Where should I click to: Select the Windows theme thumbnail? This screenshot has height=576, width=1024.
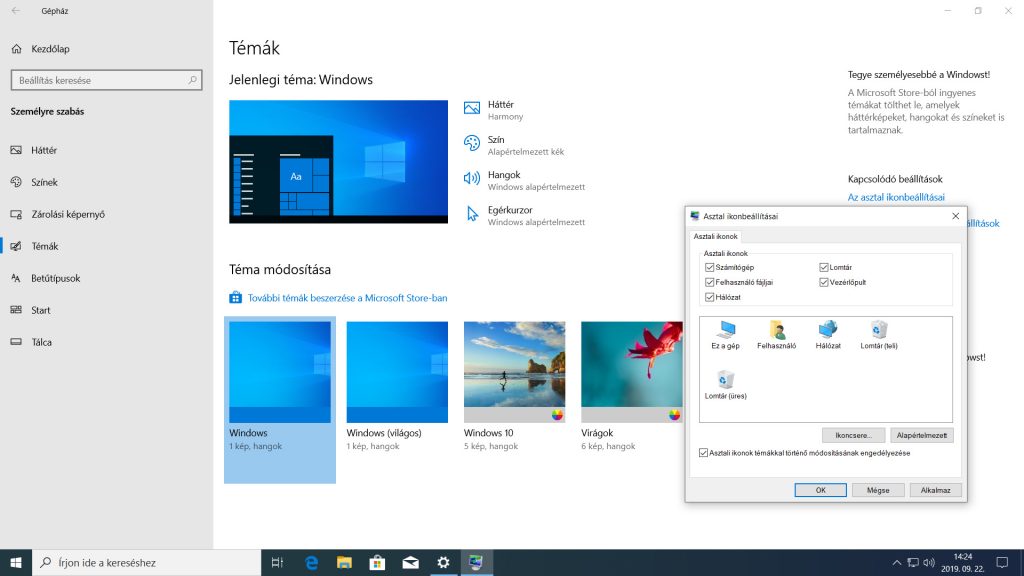pos(280,400)
